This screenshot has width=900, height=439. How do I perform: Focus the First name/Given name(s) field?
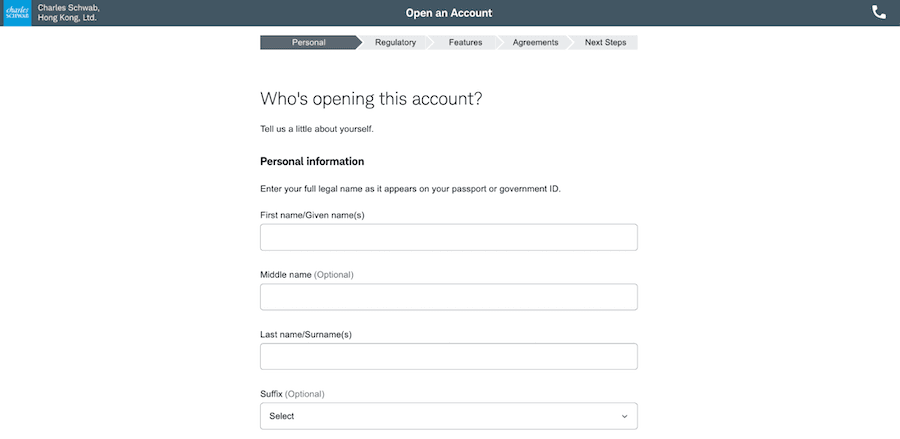[448, 237]
